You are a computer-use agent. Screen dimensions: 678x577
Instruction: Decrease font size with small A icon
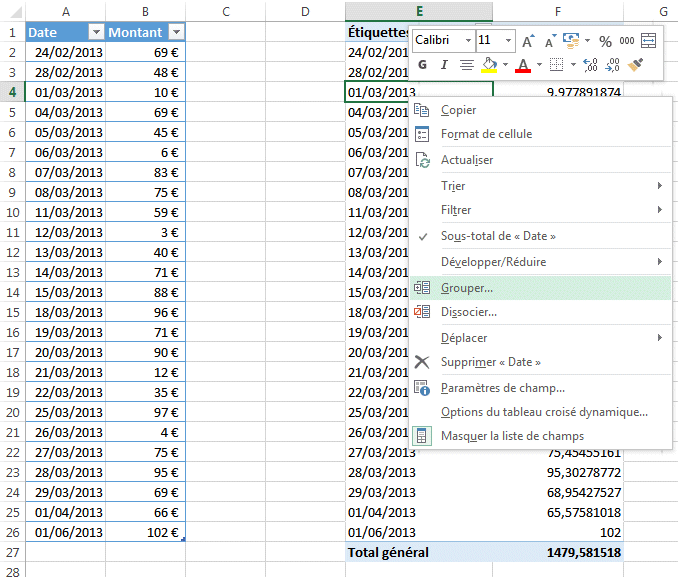click(550, 41)
